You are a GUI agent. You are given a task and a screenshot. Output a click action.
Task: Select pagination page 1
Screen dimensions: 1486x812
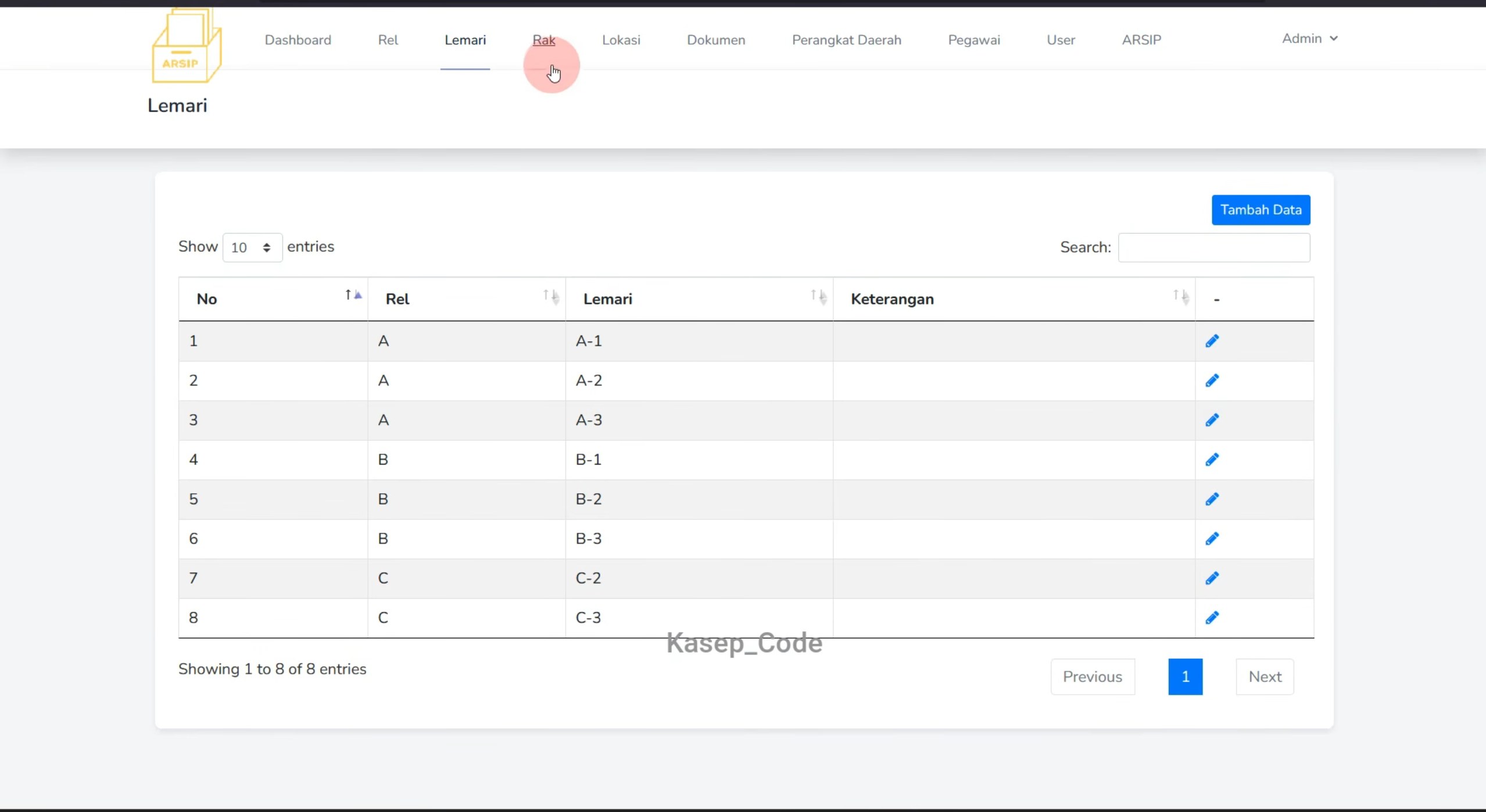[1185, 677]
